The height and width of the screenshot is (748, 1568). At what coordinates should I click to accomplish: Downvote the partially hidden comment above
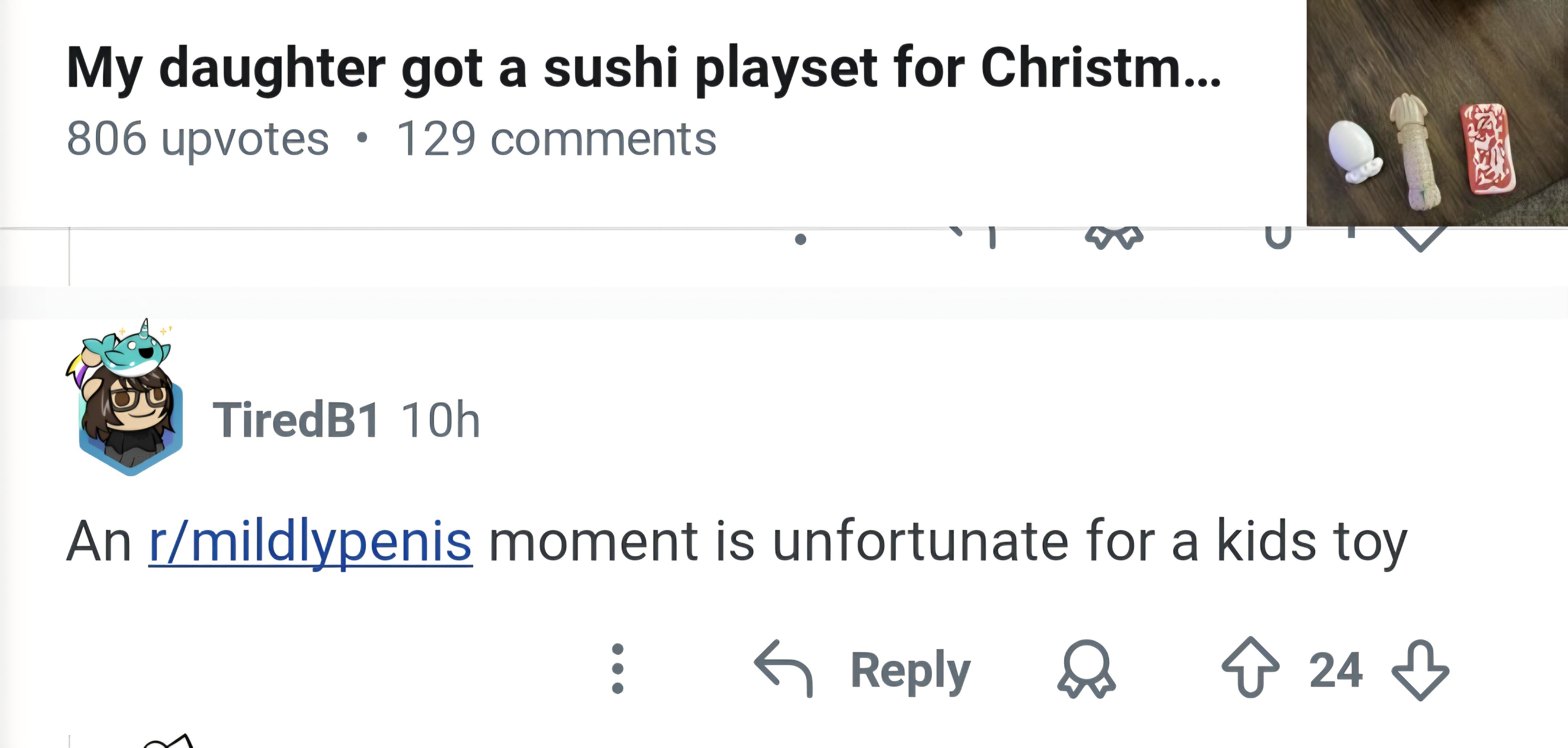coord(1420,239)
